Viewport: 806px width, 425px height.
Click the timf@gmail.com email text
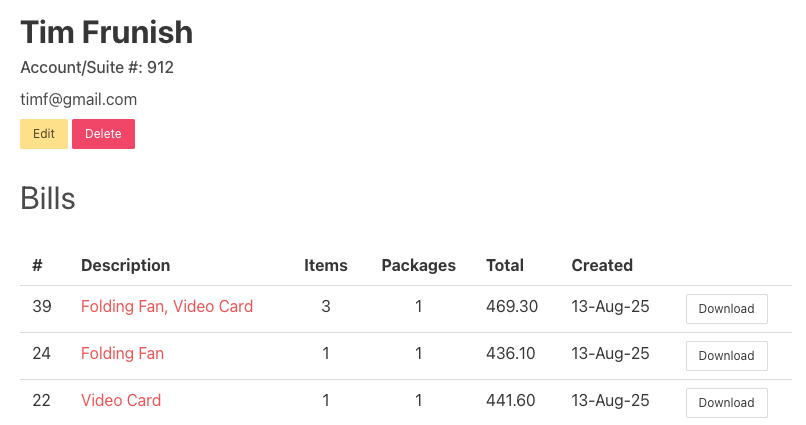click(x=79, y=99)
